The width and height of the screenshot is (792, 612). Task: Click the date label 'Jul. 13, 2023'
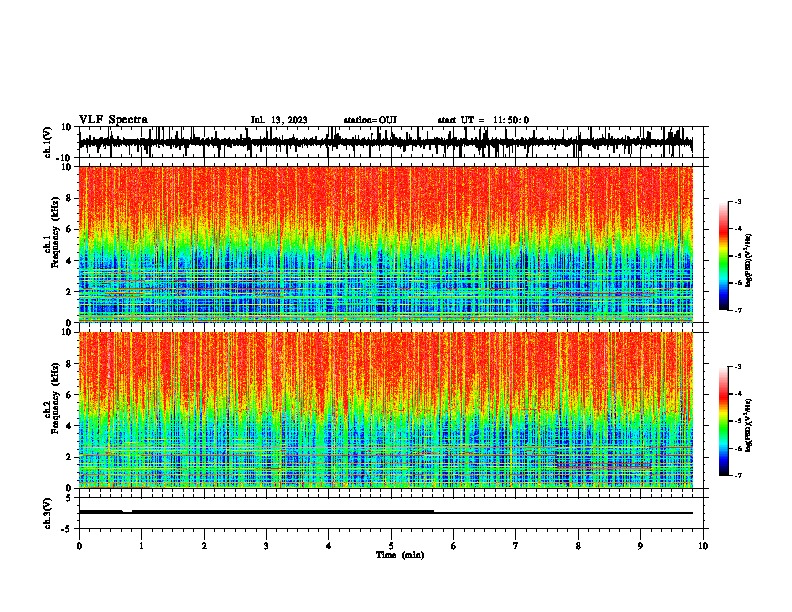[279, 120]
